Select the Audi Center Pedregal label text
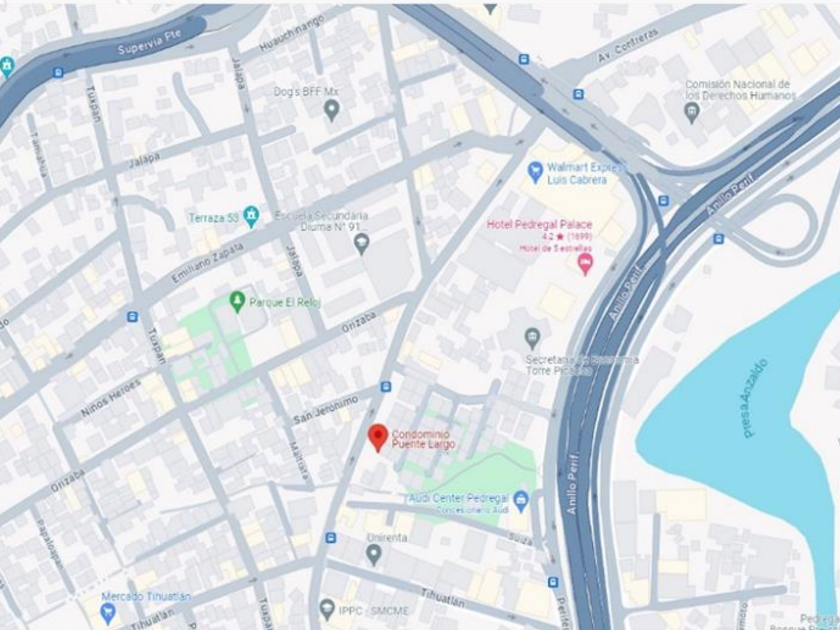840x630 pixels. pyautogui.click(x=459, y=498)
